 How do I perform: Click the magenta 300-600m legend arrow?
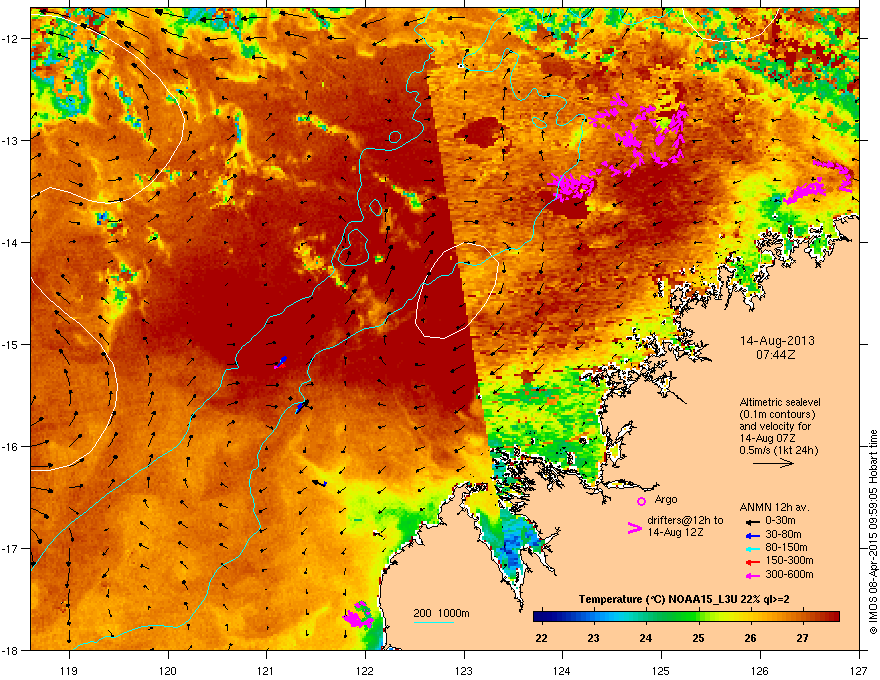pos(753,575)
